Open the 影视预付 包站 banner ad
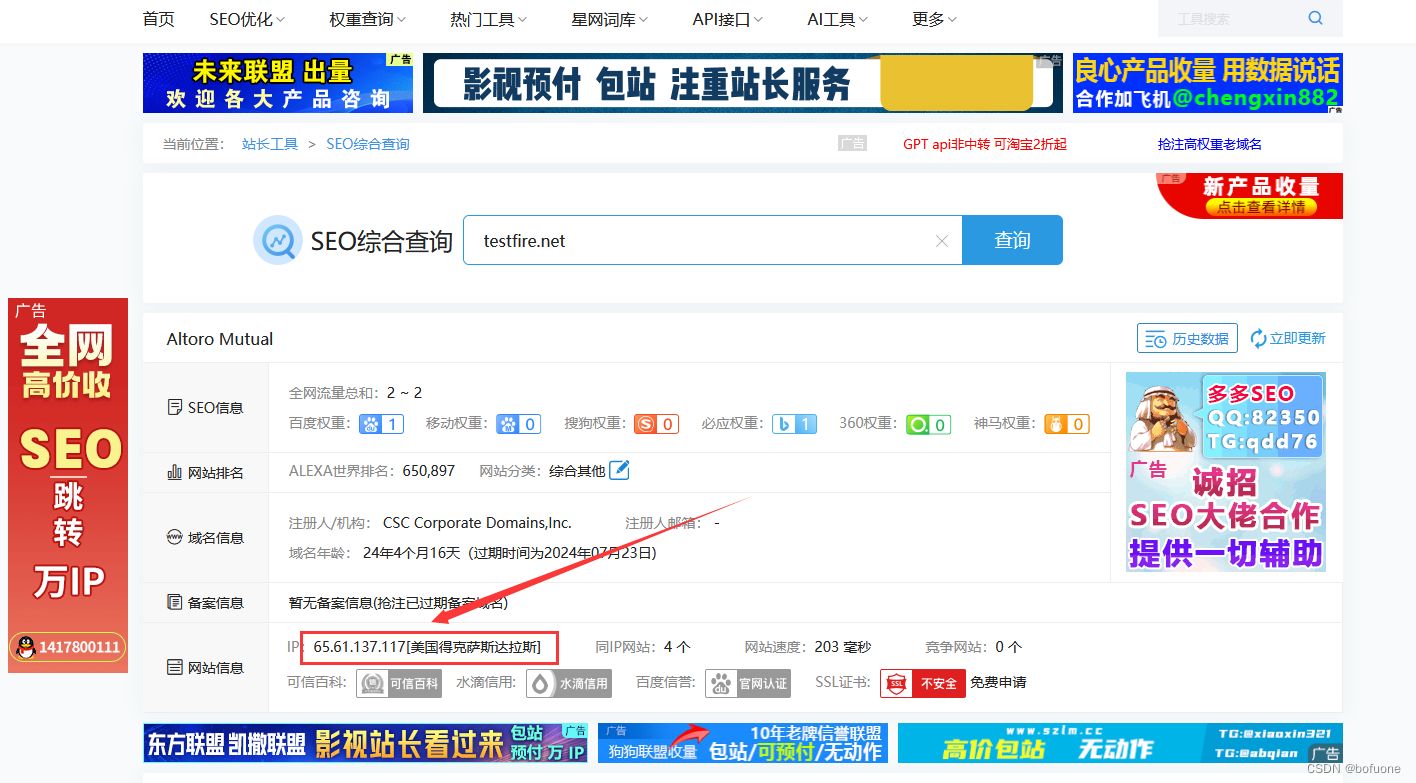 [743, 83]
